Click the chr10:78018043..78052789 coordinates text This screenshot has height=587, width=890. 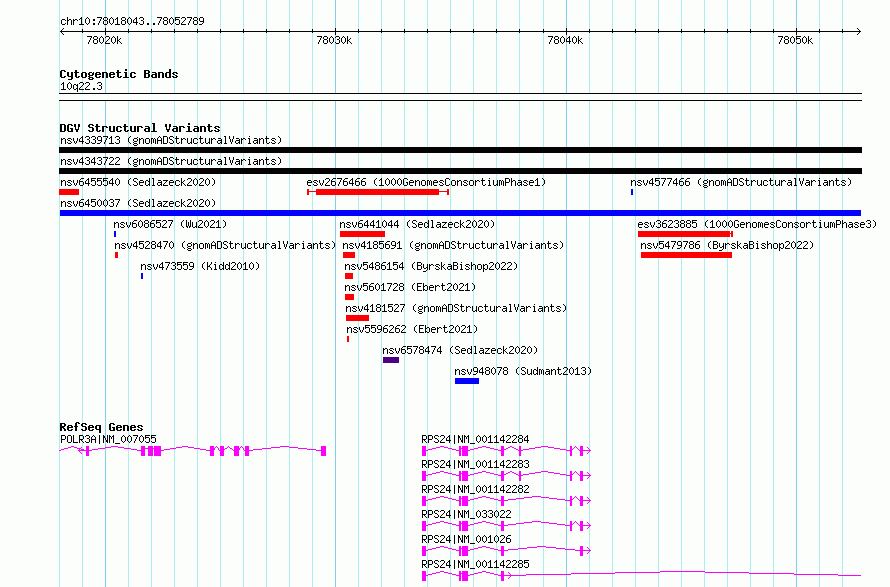[132, 22]
